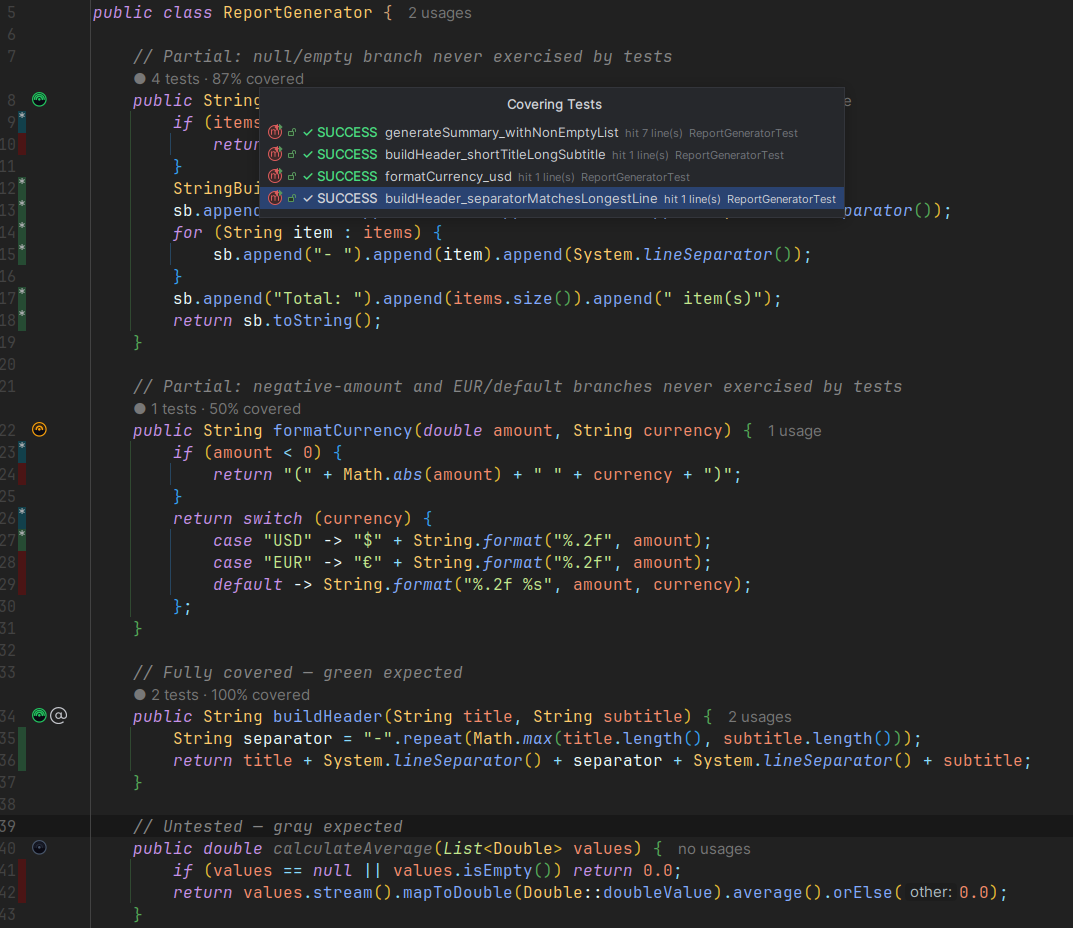The height and width of the screenshot is (928, 1073).
Task: Click 'Double::doubleValue' on line 42
Action: 618,892
